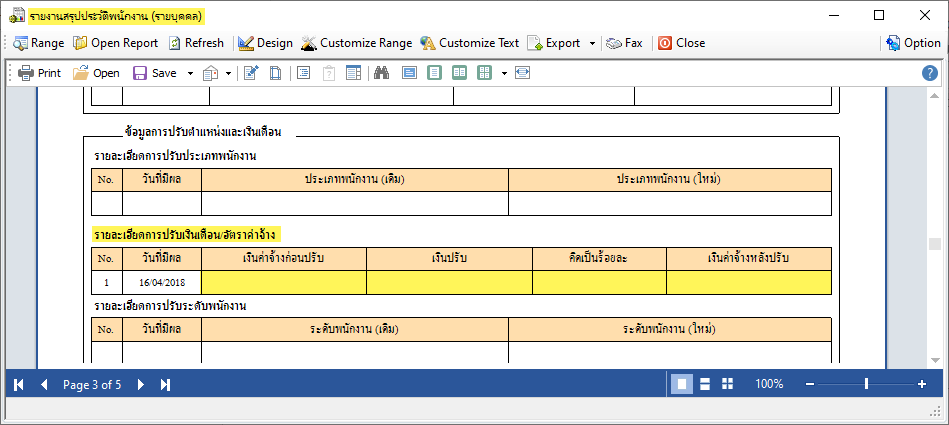
Task: Select multiple pages mode in status bar
Action: click(x=727, y=384)
